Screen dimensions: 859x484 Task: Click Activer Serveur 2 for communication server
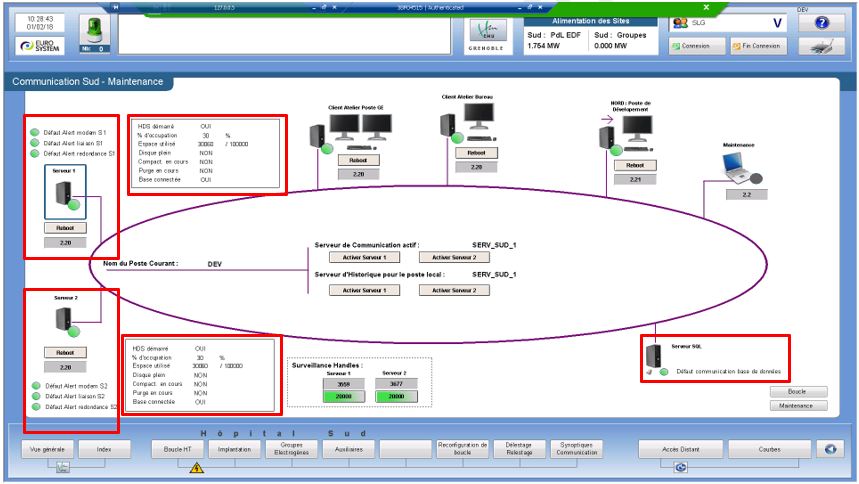click(x=453, y=257)
